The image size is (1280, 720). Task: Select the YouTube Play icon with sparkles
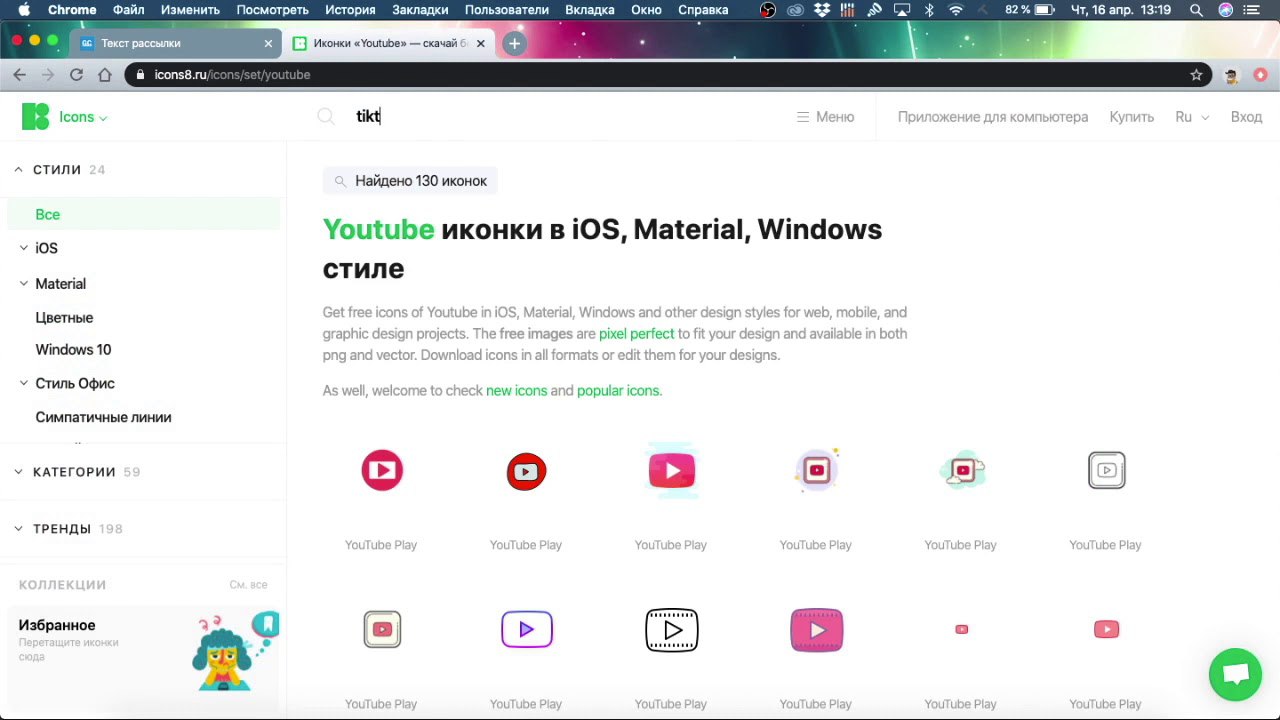[817, 470]
